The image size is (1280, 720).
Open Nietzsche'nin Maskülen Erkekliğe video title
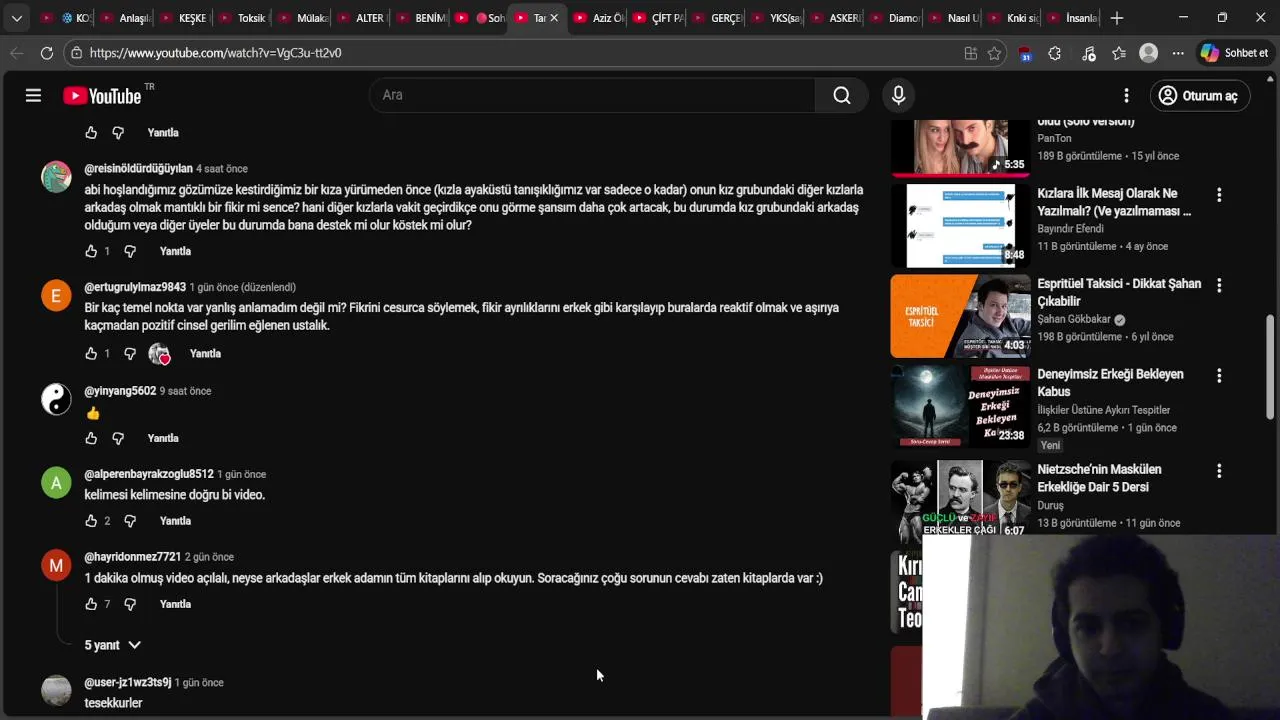(x=1099, y=478)
